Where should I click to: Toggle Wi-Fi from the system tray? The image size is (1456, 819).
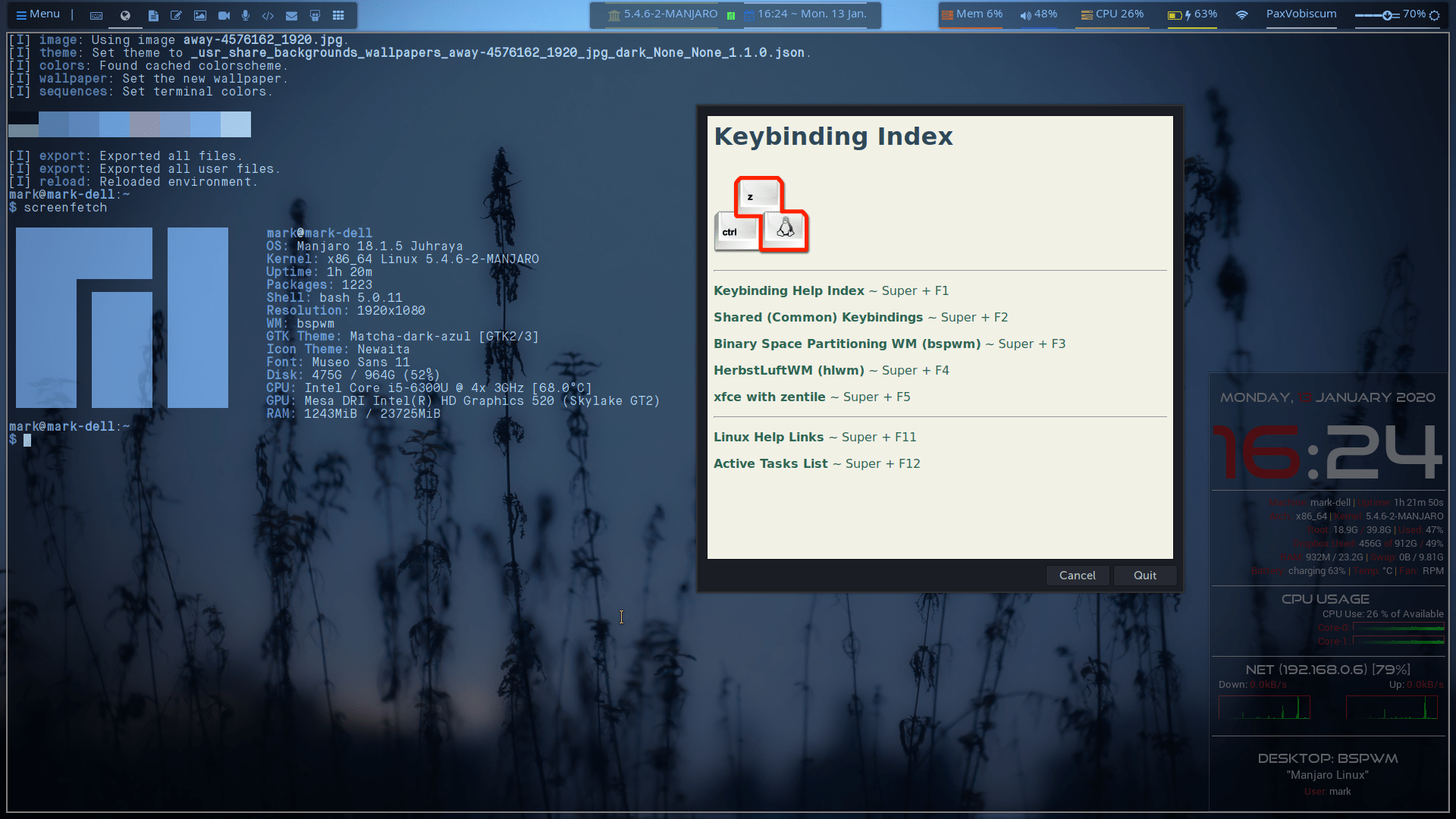1241,14
